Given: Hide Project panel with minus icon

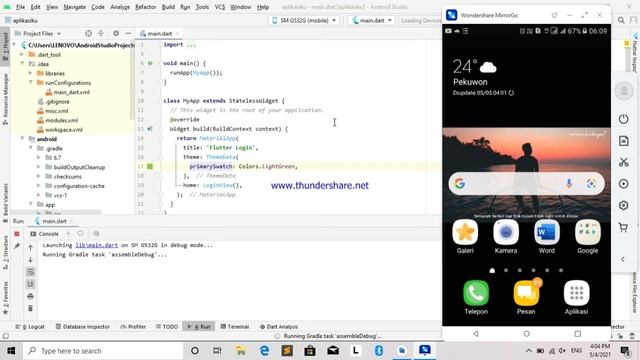Looking at the screenshot, I should 128,33.
